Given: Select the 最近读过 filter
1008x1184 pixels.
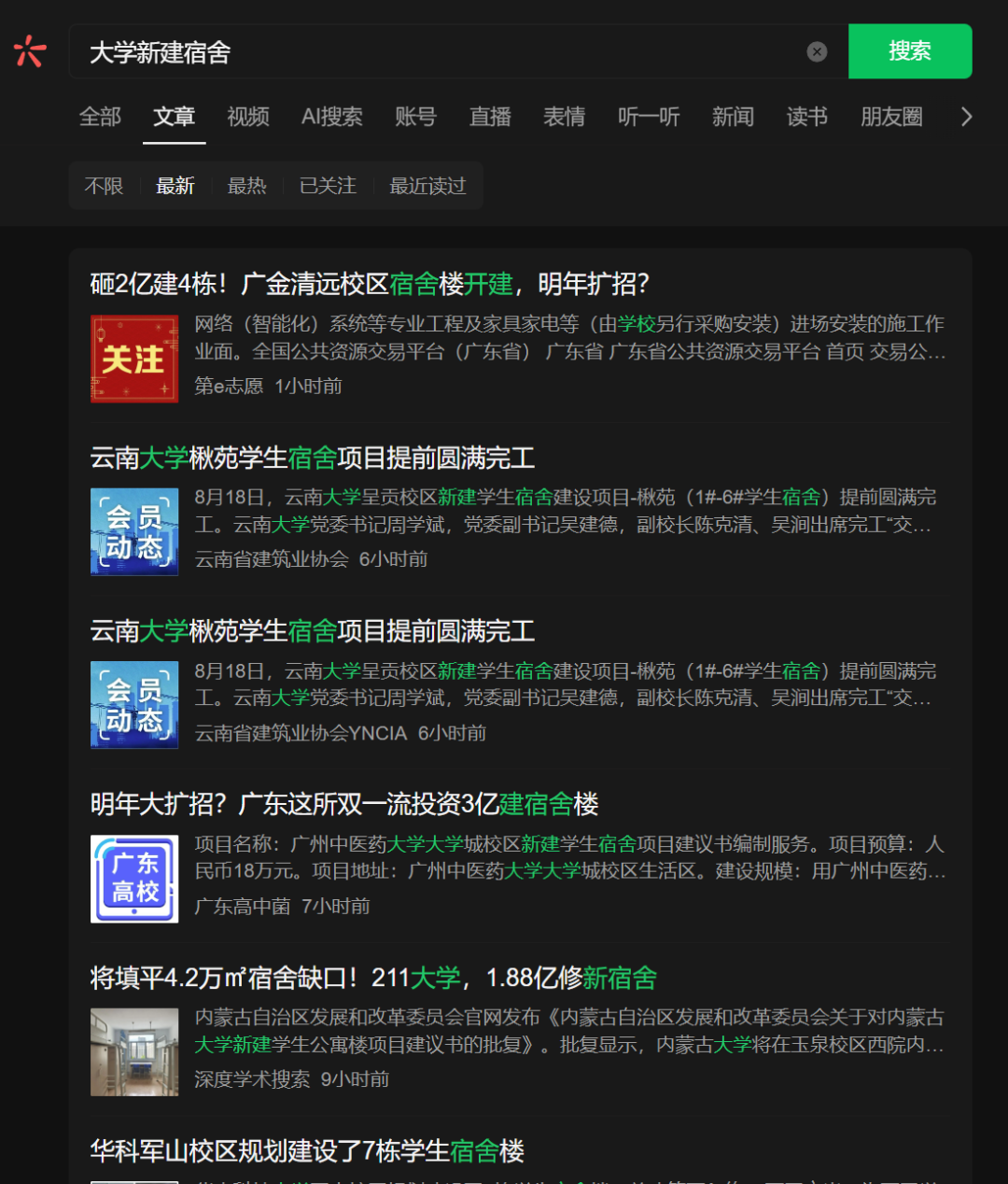Looking at the screenshot, I should [427, 186].
